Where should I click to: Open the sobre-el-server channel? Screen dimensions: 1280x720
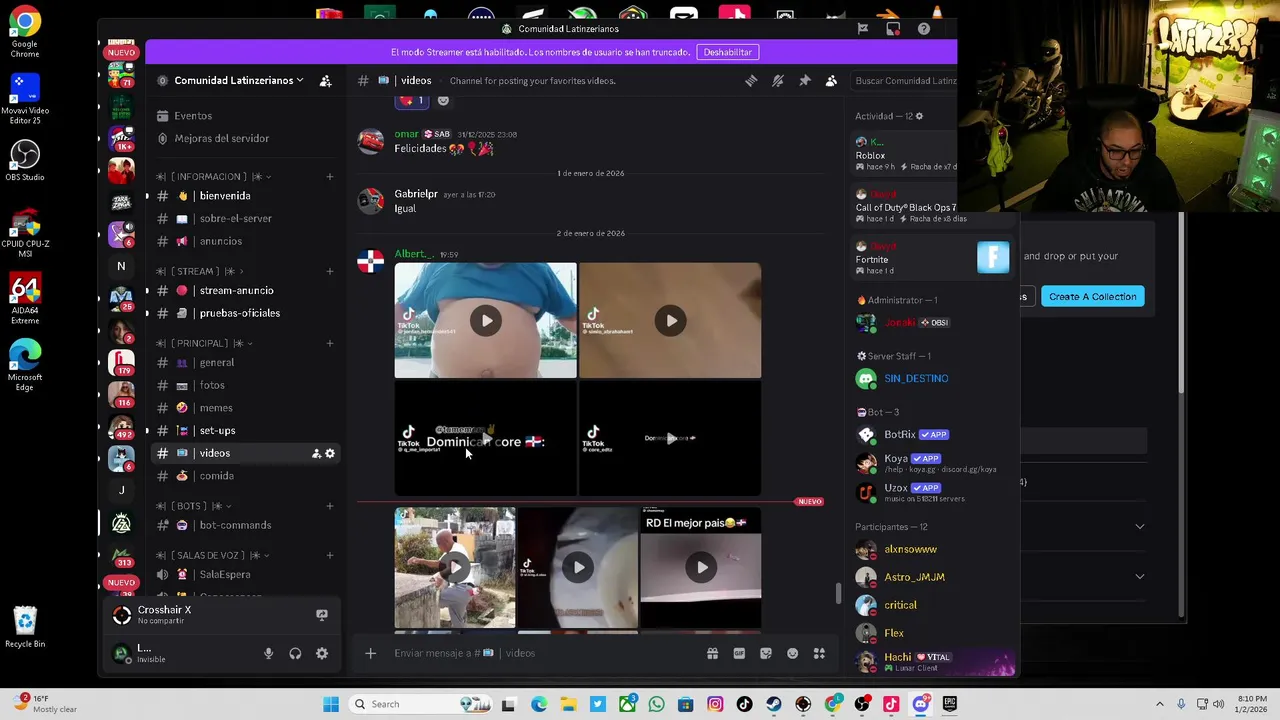235,218
